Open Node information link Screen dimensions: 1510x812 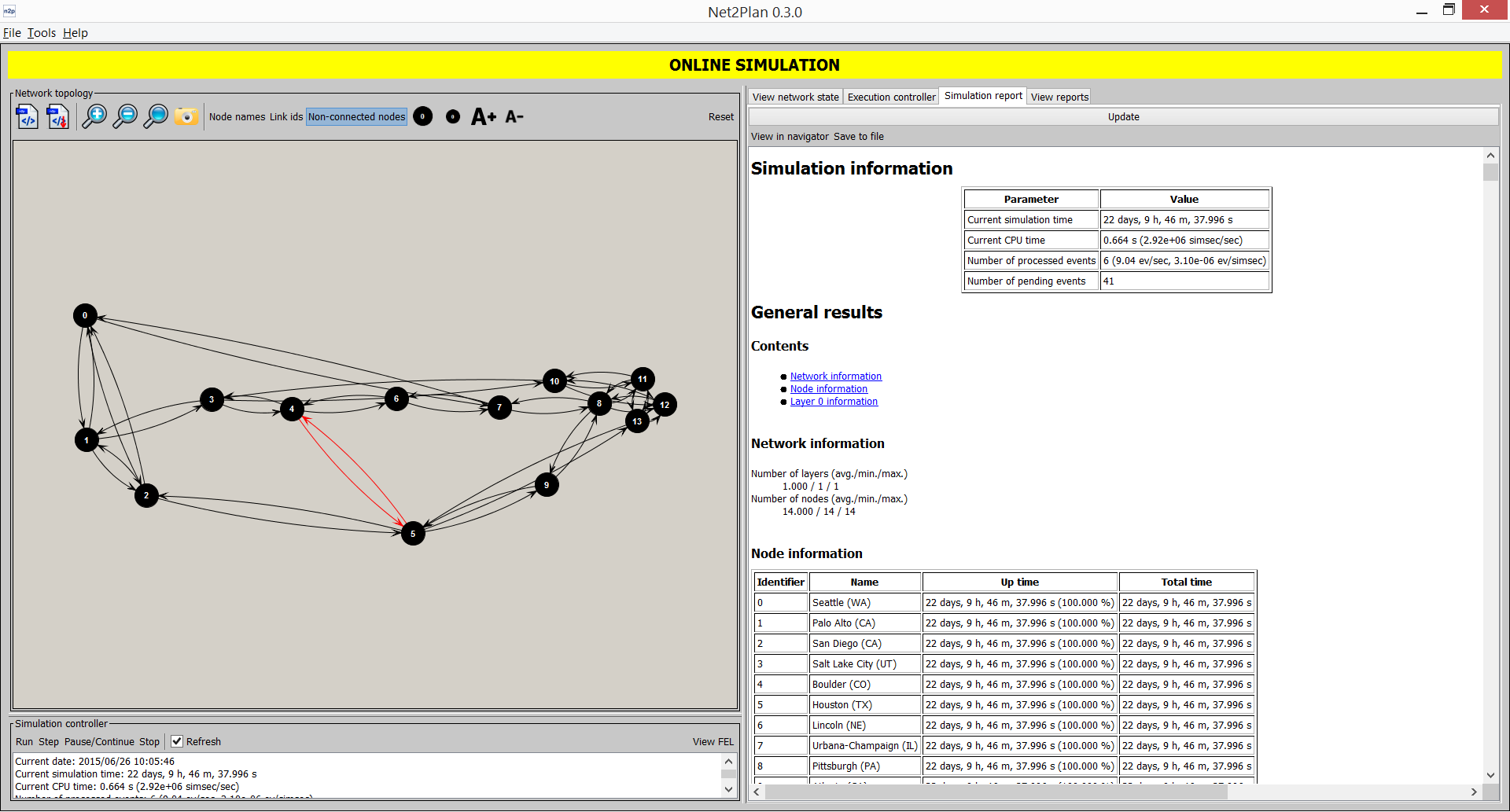829,389
